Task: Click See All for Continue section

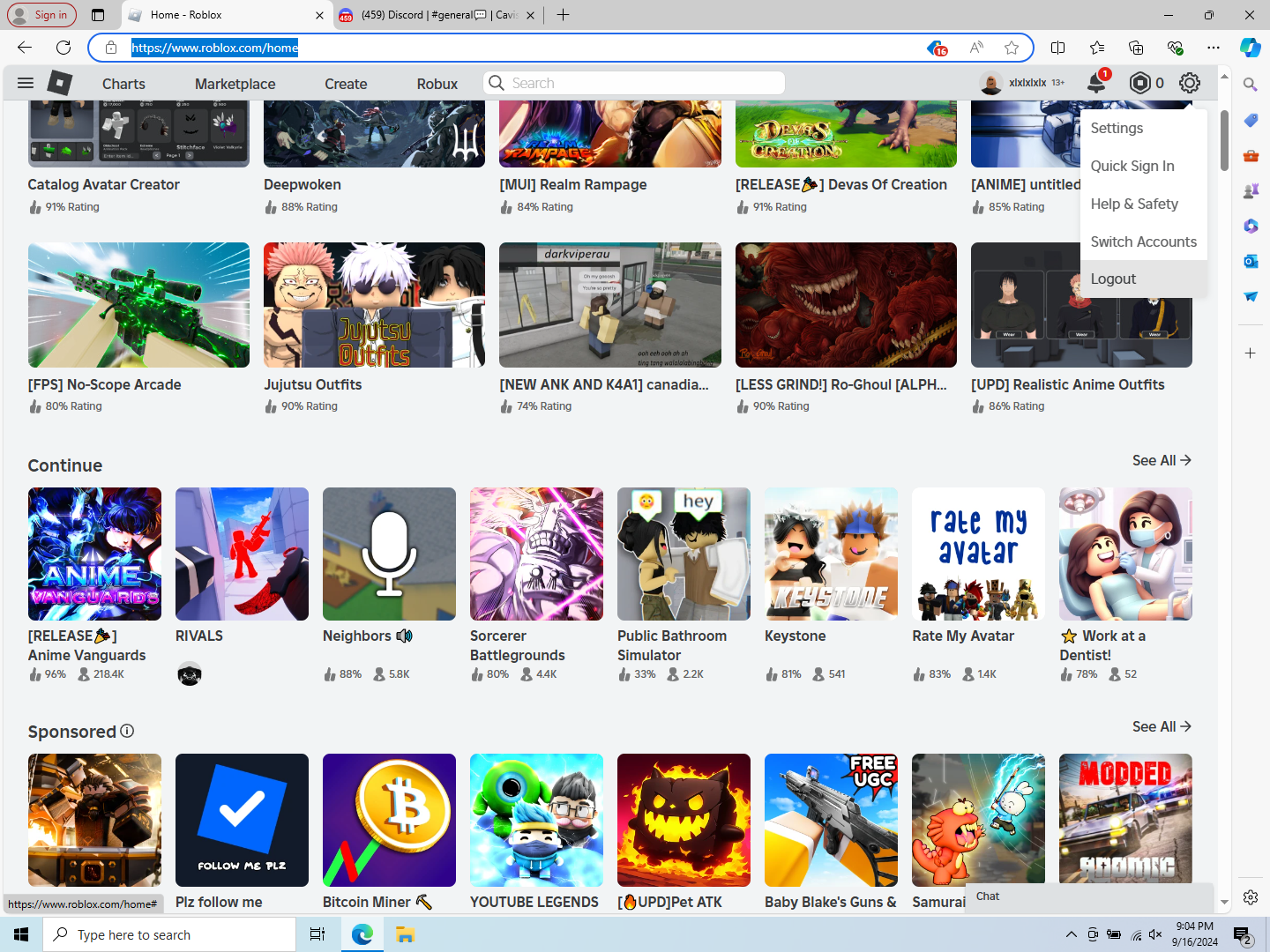Action: click(x=1162, y=460)
